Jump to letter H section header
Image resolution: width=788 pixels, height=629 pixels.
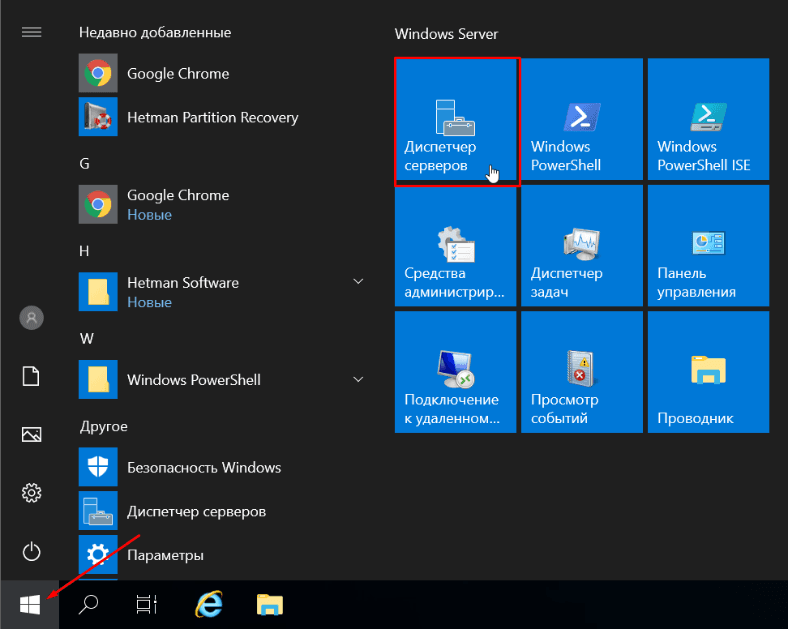[x=84, y=251]
